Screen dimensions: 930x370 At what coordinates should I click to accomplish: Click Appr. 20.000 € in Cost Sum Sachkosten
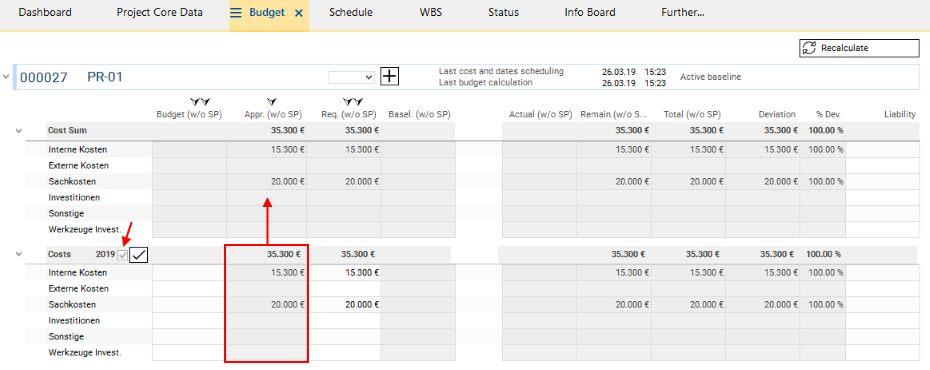[x=288, y=181]
